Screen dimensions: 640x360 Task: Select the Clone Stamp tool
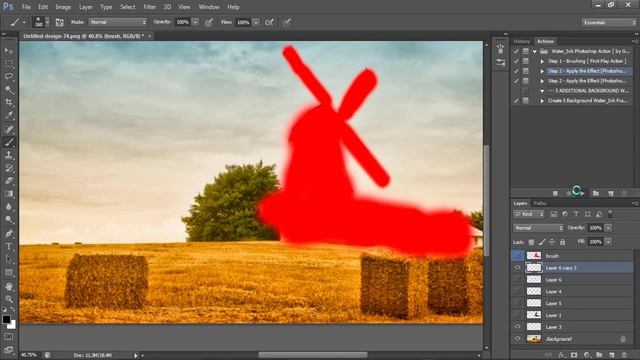[9, 155]
